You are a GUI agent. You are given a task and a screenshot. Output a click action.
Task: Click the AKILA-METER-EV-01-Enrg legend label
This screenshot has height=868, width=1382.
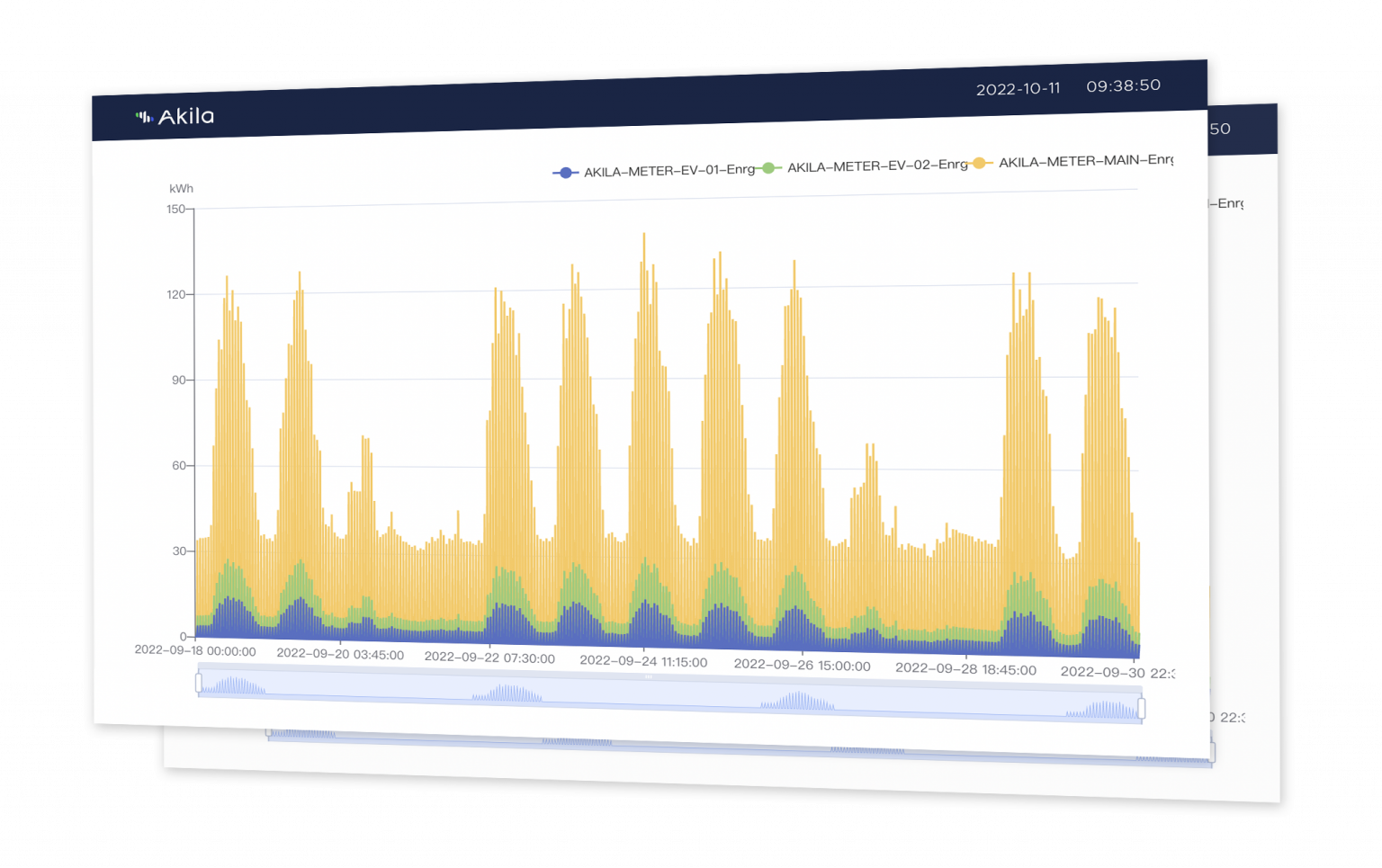pos(669,170)
